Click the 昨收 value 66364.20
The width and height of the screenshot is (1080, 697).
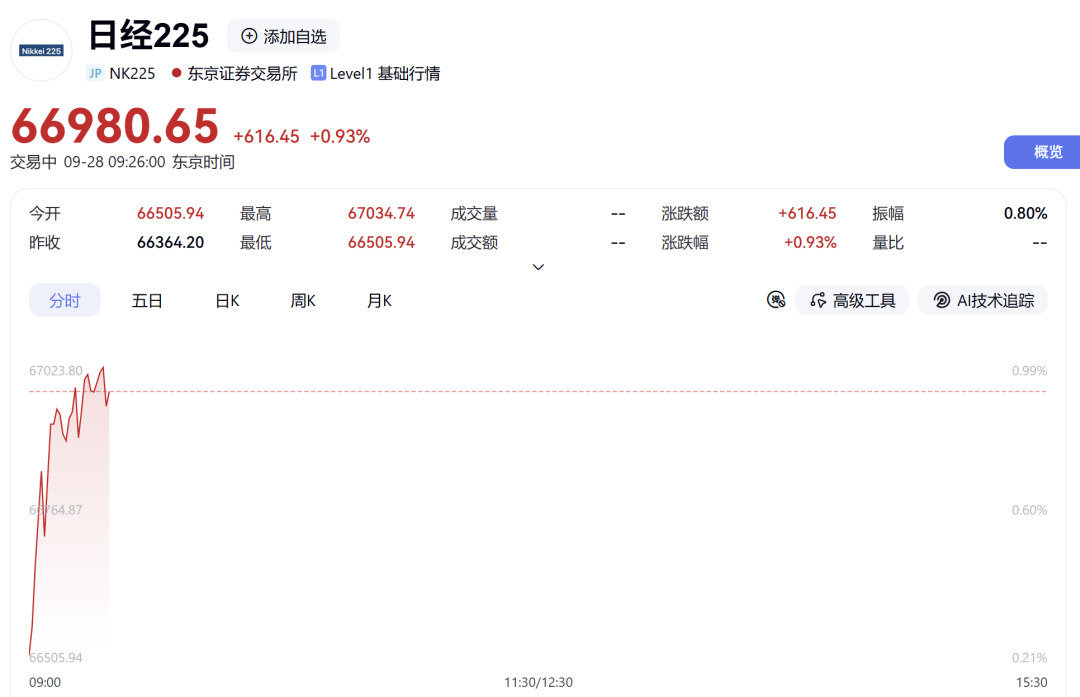click(170, 242)
